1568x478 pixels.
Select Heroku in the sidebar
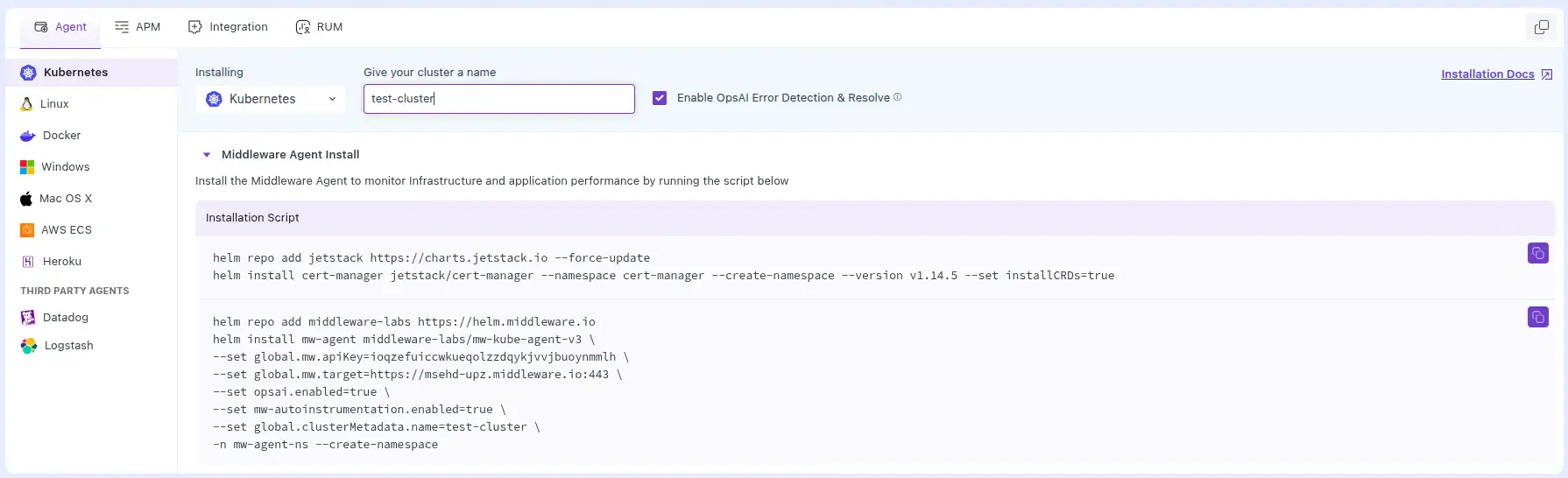[x=91, y=262]
